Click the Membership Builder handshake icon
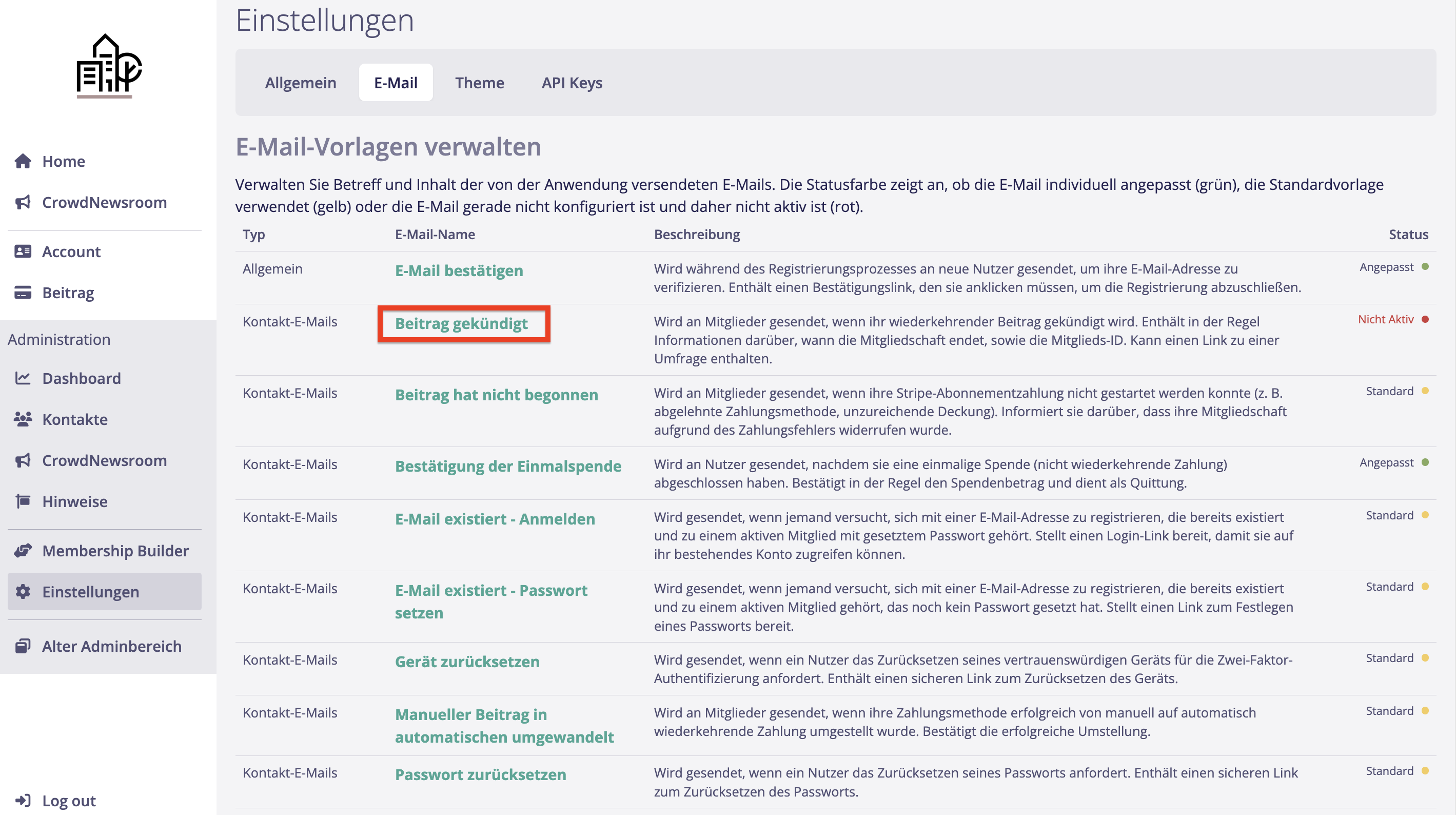Image resolution: width=1456 pixels, height=815 pixels. pos(23,550)
